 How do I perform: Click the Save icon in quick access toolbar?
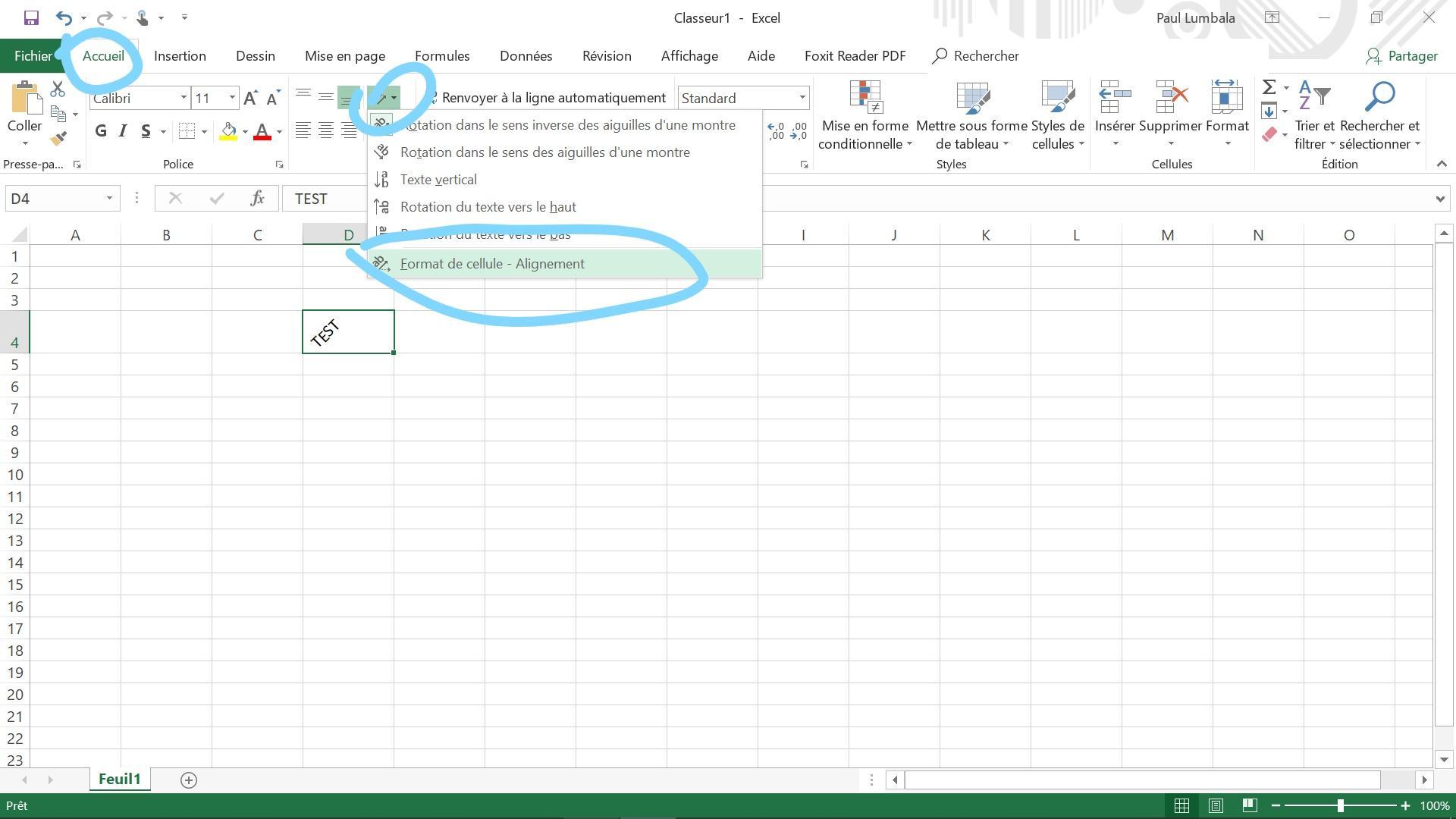point(31,17)
